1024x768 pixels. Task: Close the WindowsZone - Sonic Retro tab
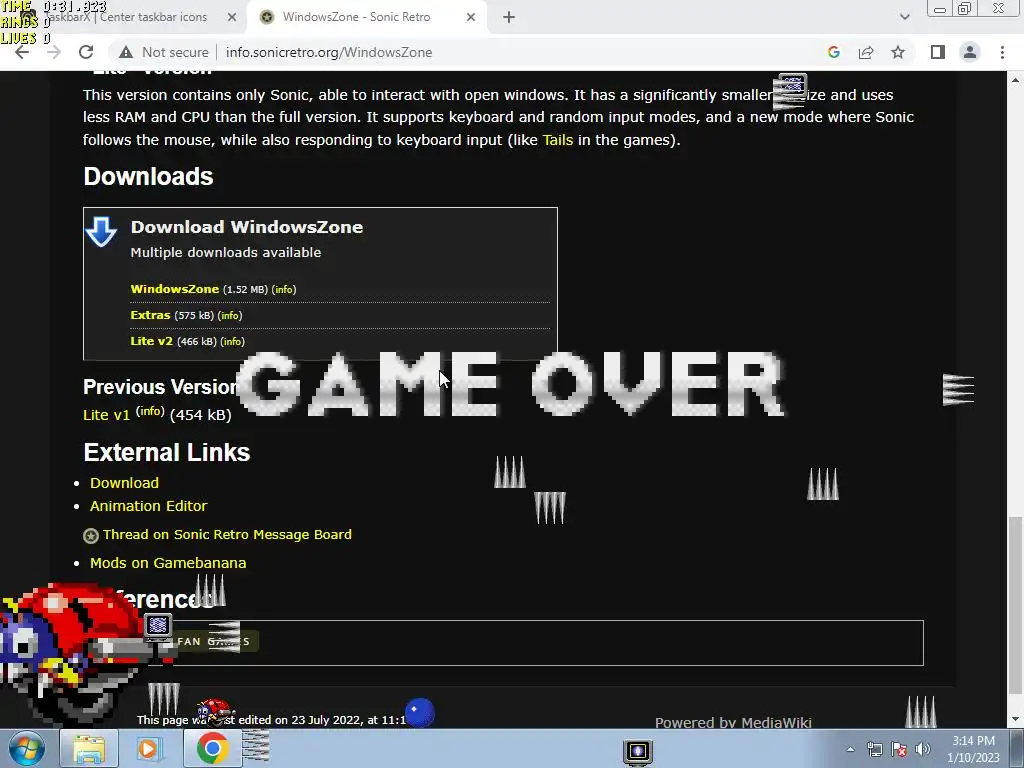click(471, 18)
